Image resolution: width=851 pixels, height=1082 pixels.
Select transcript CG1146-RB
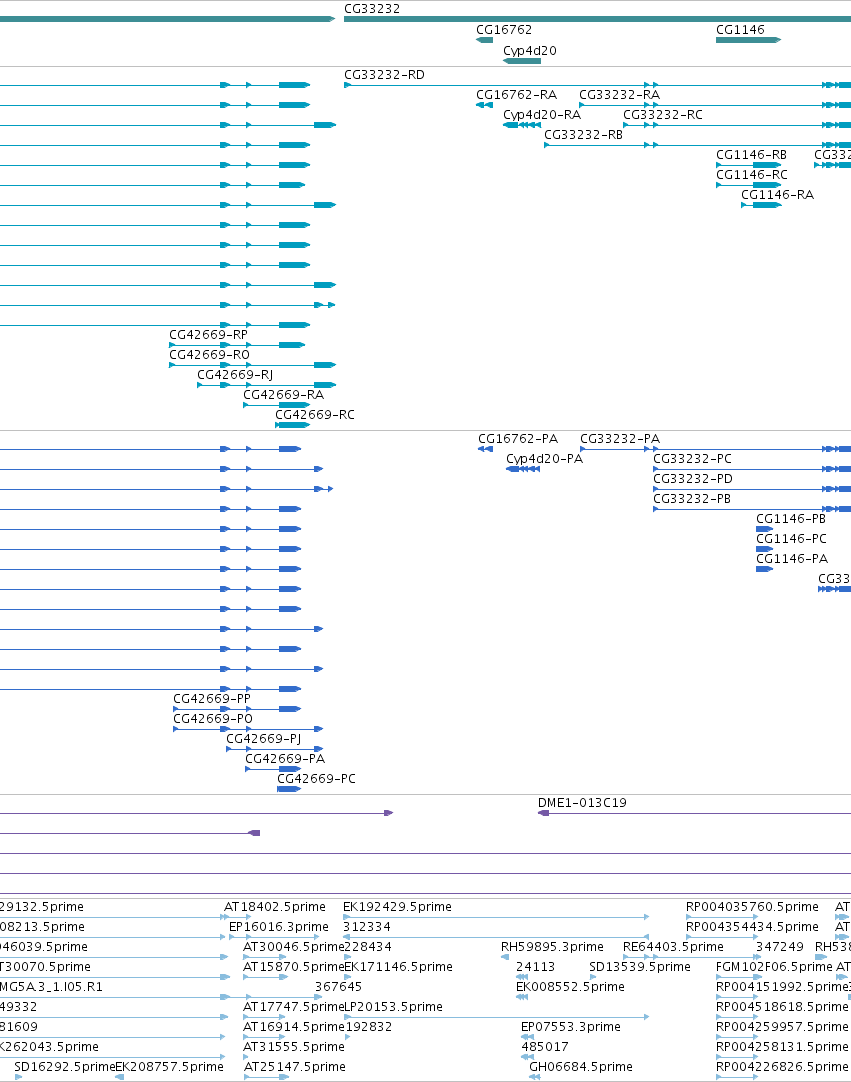click(x=751, y=155)
